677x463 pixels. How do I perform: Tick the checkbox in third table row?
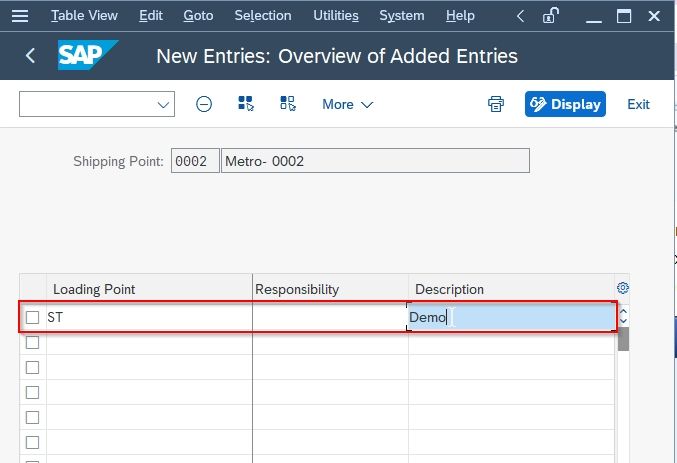32,368
